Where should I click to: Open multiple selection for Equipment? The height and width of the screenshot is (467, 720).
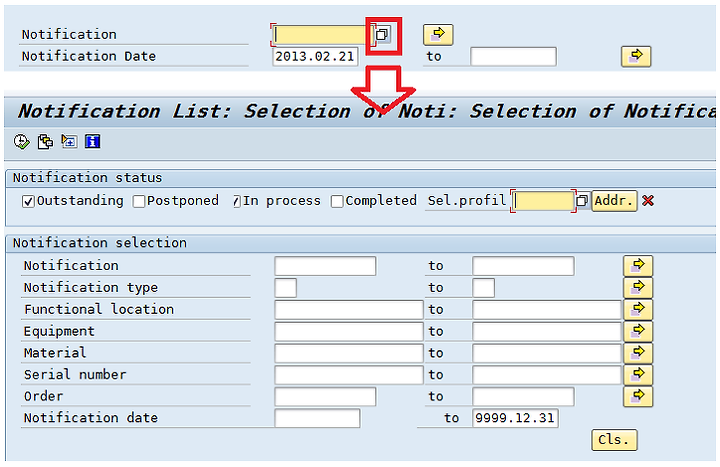tap(638, 332)
